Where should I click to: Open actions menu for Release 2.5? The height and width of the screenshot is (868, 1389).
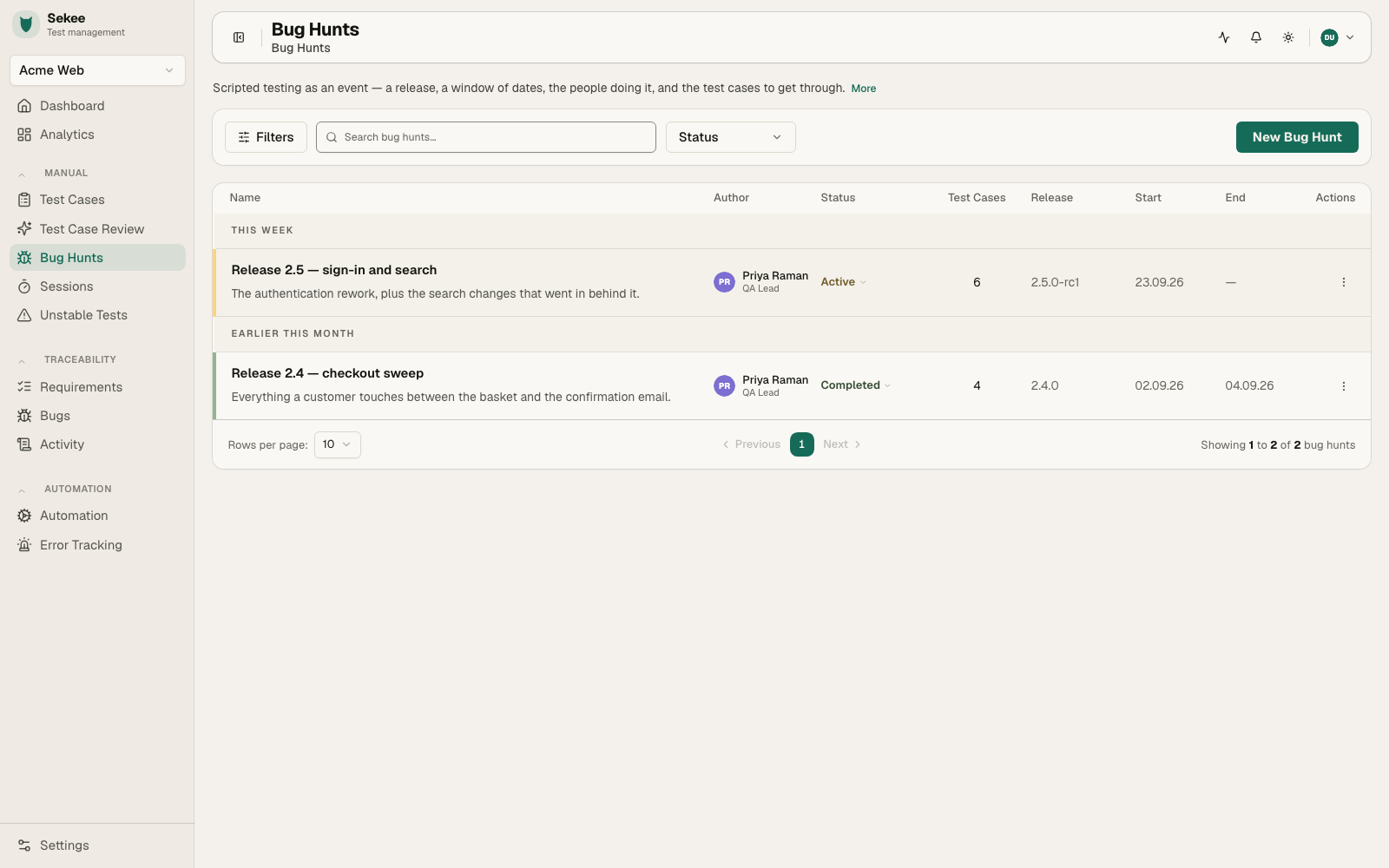1343,282
